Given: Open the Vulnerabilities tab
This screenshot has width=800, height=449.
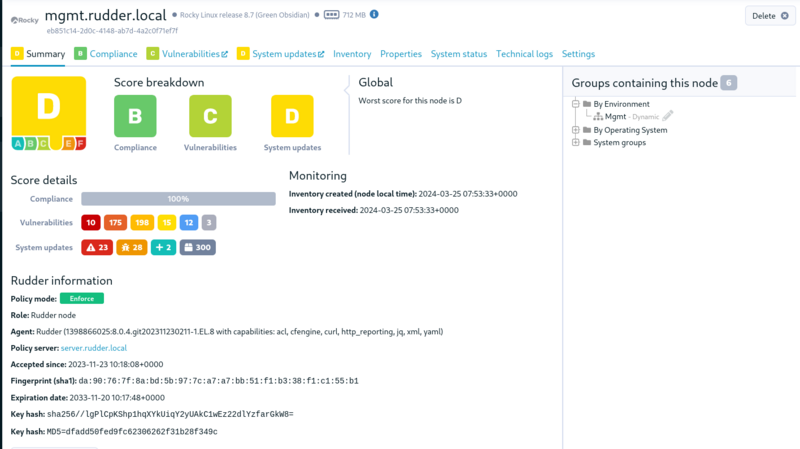Looking at the screenshot, I should tap(187, 54).
